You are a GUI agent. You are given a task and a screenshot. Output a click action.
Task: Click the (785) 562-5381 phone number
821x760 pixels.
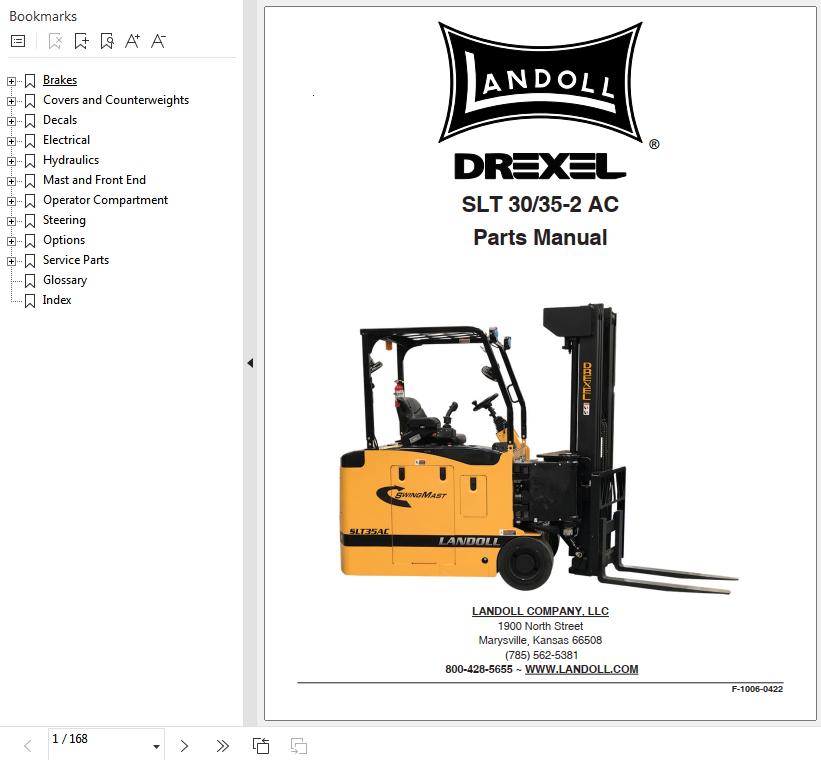click(541, 655)
